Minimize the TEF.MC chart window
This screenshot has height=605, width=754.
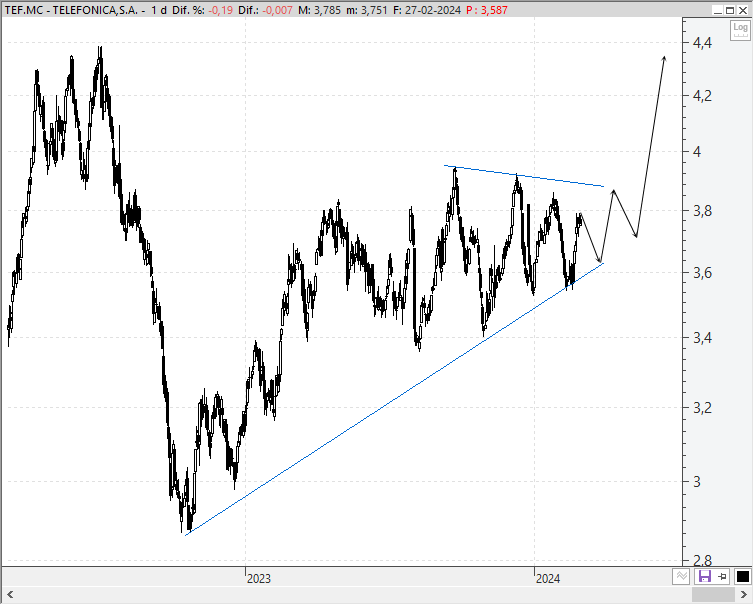[718, 10]
